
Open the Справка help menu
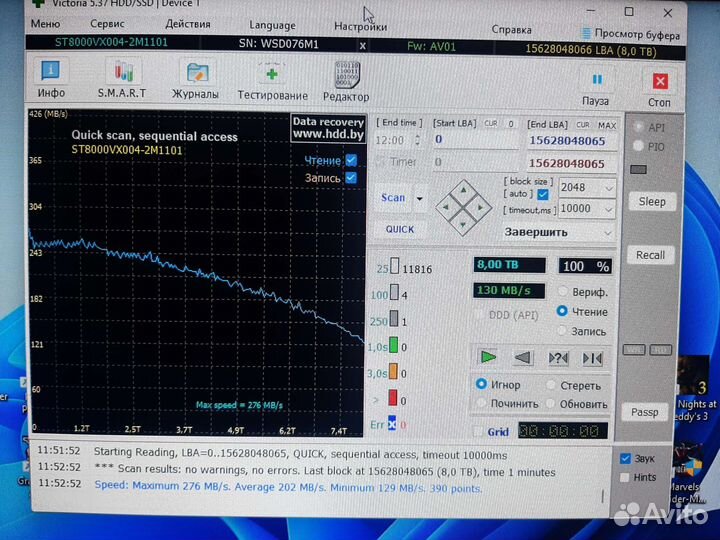(512, 30)
